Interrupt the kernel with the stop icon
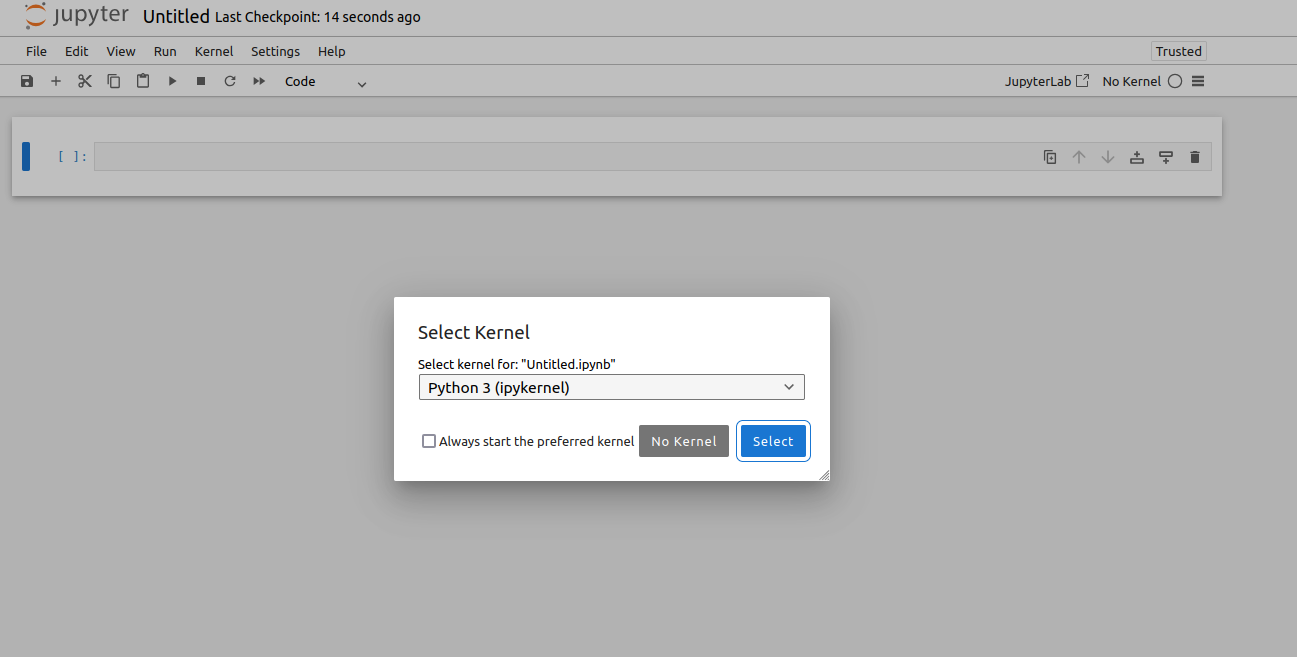The image size is (1297, 657). [x=201, y=81]
